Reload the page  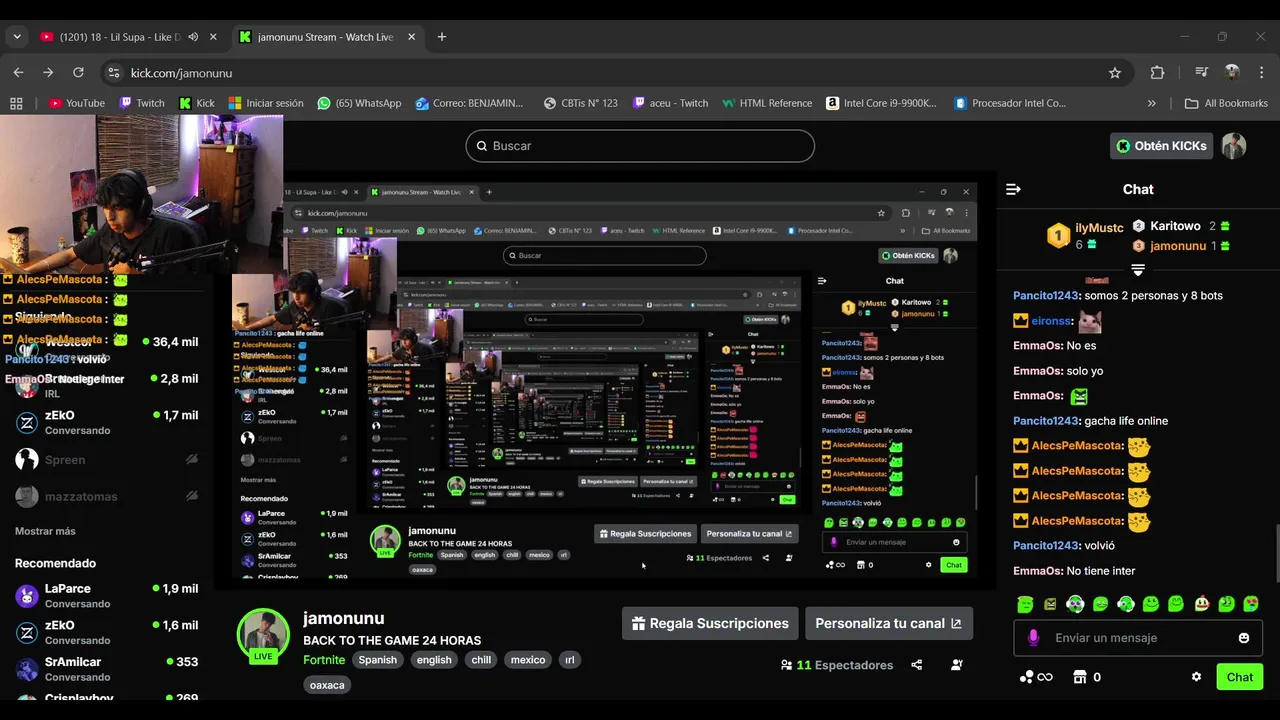[78, 73]
